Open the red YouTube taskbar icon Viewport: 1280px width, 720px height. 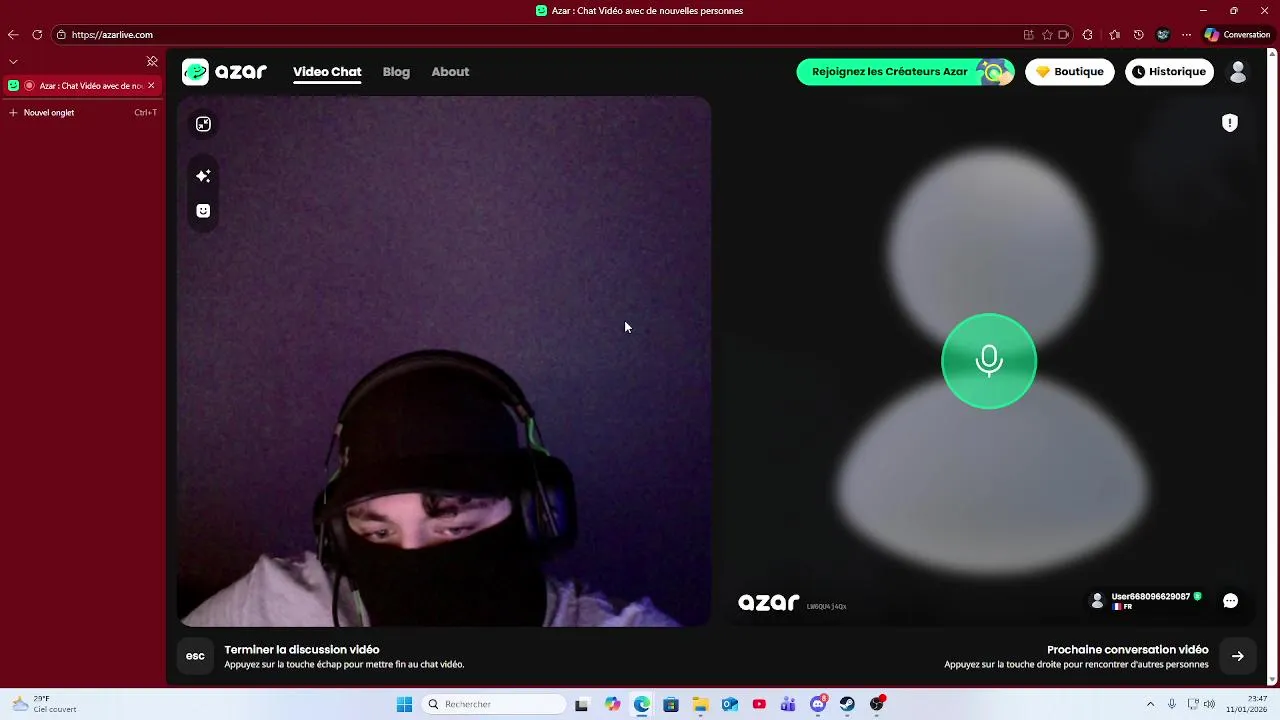pyautogui.click(x=760, y=705)
